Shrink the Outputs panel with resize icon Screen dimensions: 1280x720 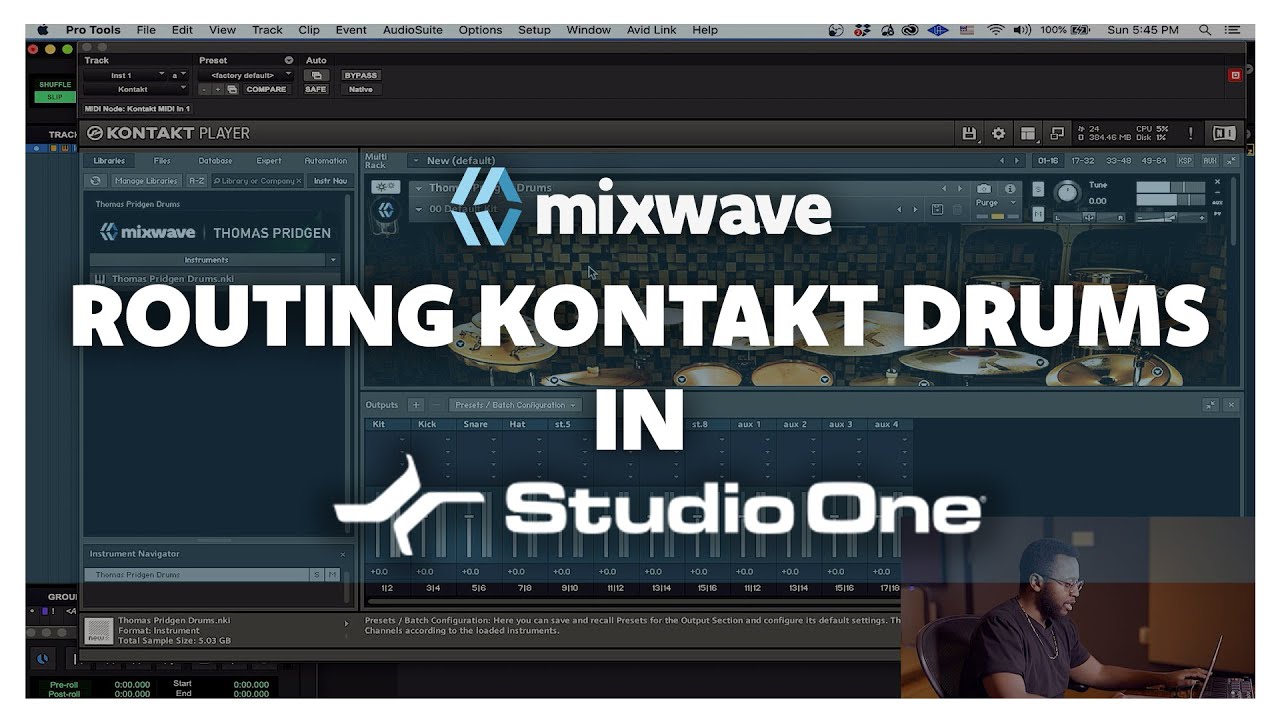[1210, 405]
